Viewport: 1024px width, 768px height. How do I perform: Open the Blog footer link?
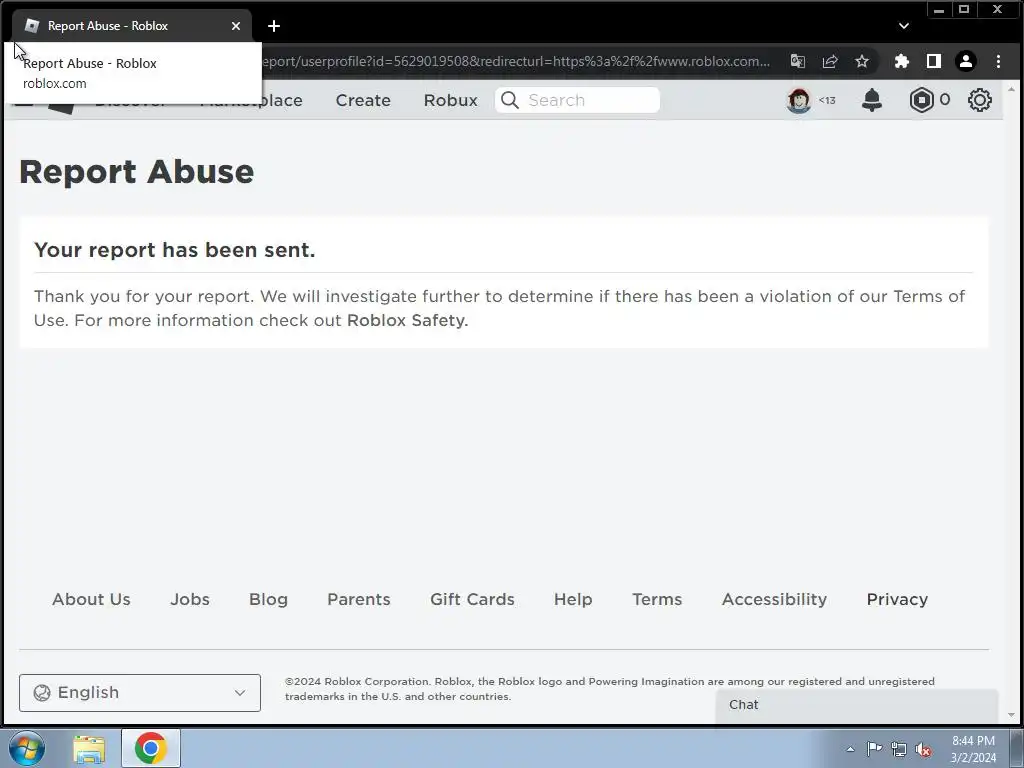(268, 600)
